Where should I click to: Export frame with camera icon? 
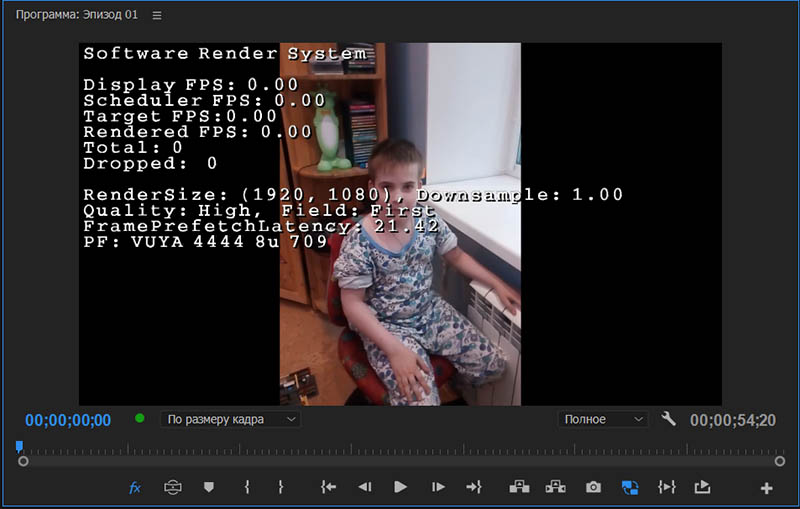pos(593,487)
